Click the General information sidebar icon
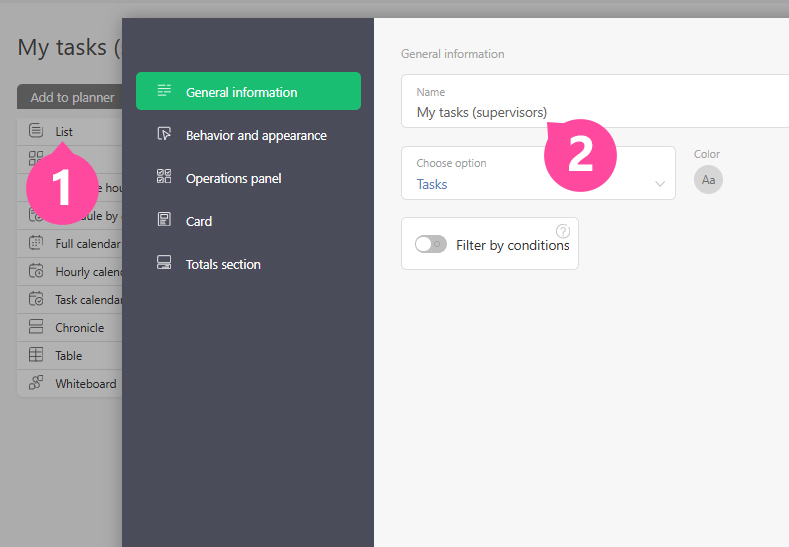This screenshot has width=789, height=547. pos(164,92)
